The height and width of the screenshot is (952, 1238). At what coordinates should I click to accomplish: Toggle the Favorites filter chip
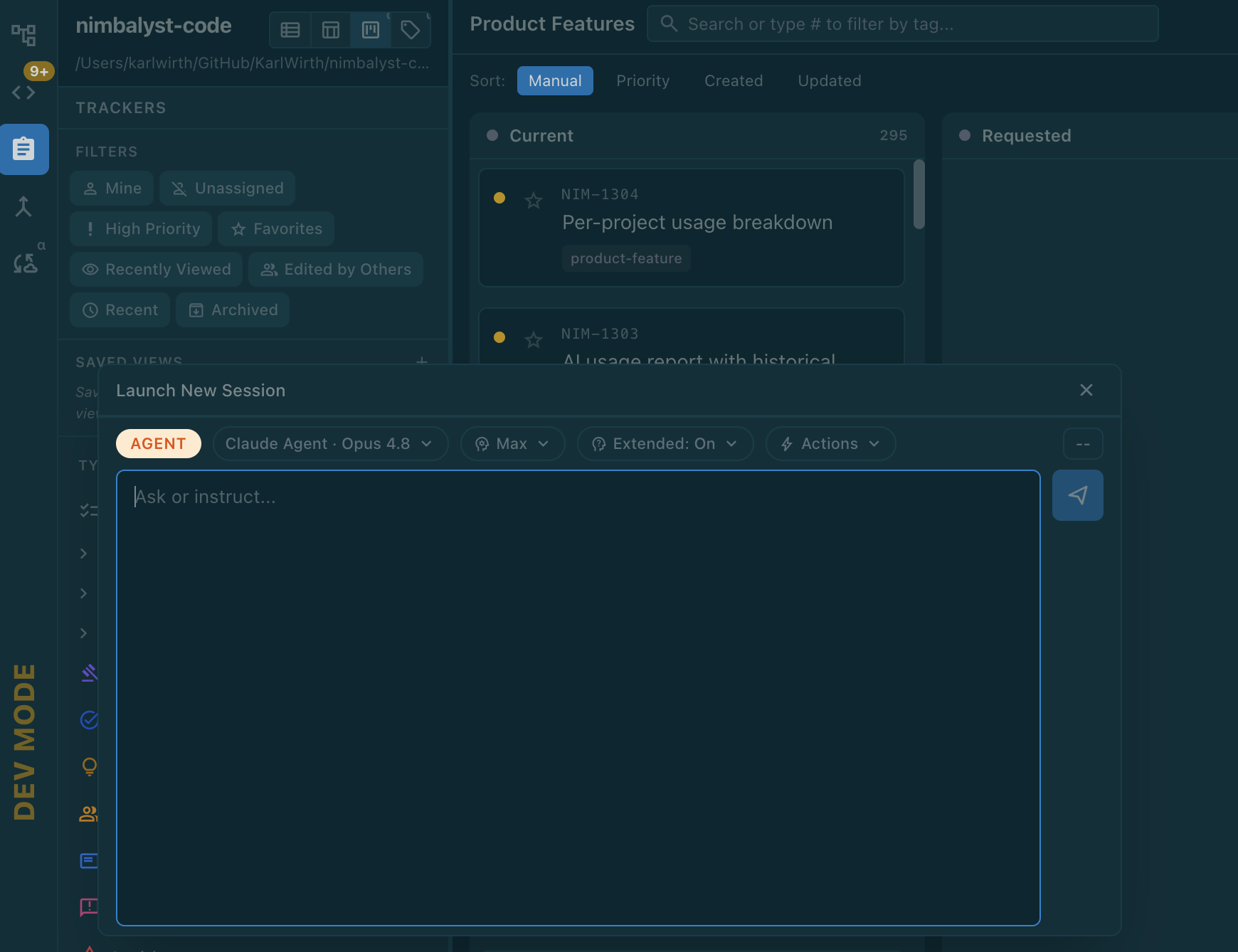(x=276, y=229)
